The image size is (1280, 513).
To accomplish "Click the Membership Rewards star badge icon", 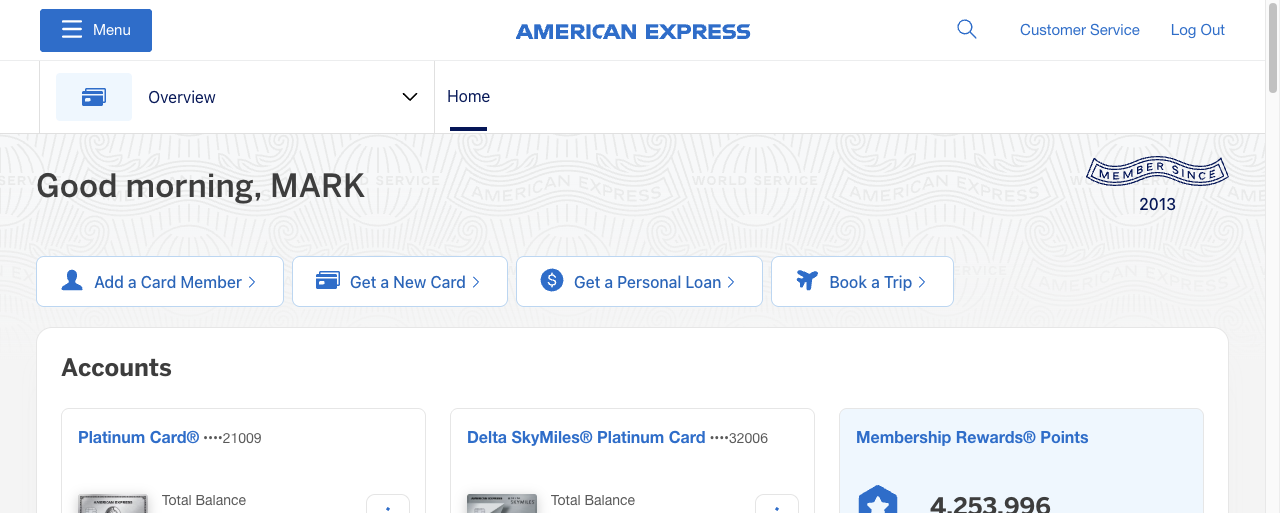I will click(x=878, y=501).
